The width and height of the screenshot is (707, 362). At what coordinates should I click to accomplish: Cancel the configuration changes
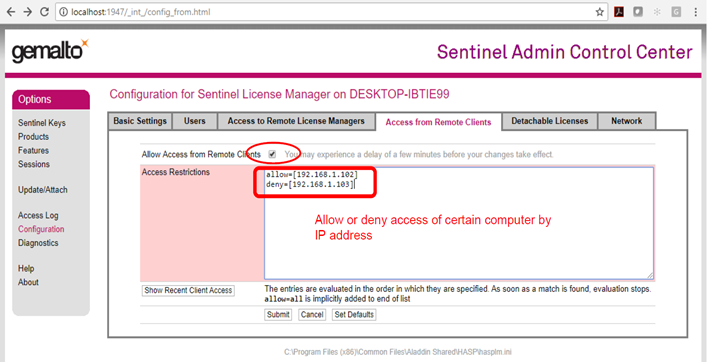312,315
